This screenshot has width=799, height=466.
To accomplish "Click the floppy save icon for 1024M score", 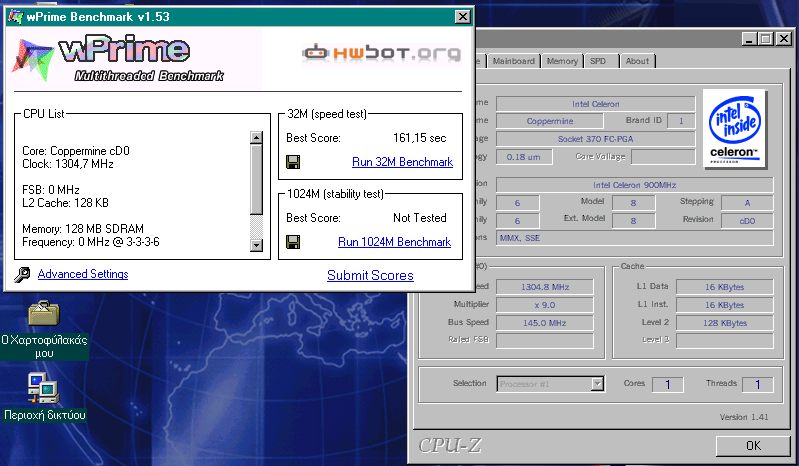I will (293, 242).
